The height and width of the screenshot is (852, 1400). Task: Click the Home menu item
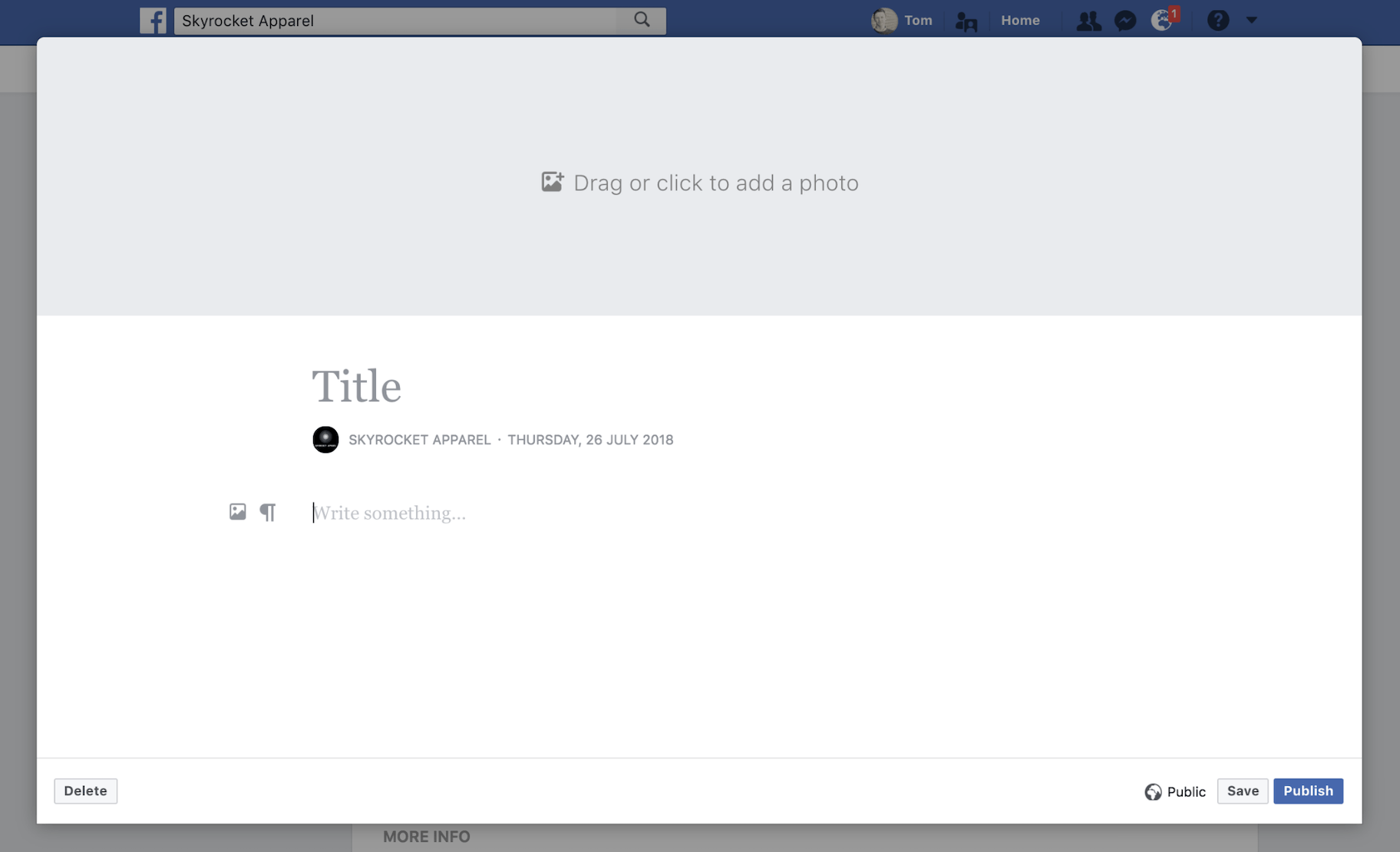1021,21
